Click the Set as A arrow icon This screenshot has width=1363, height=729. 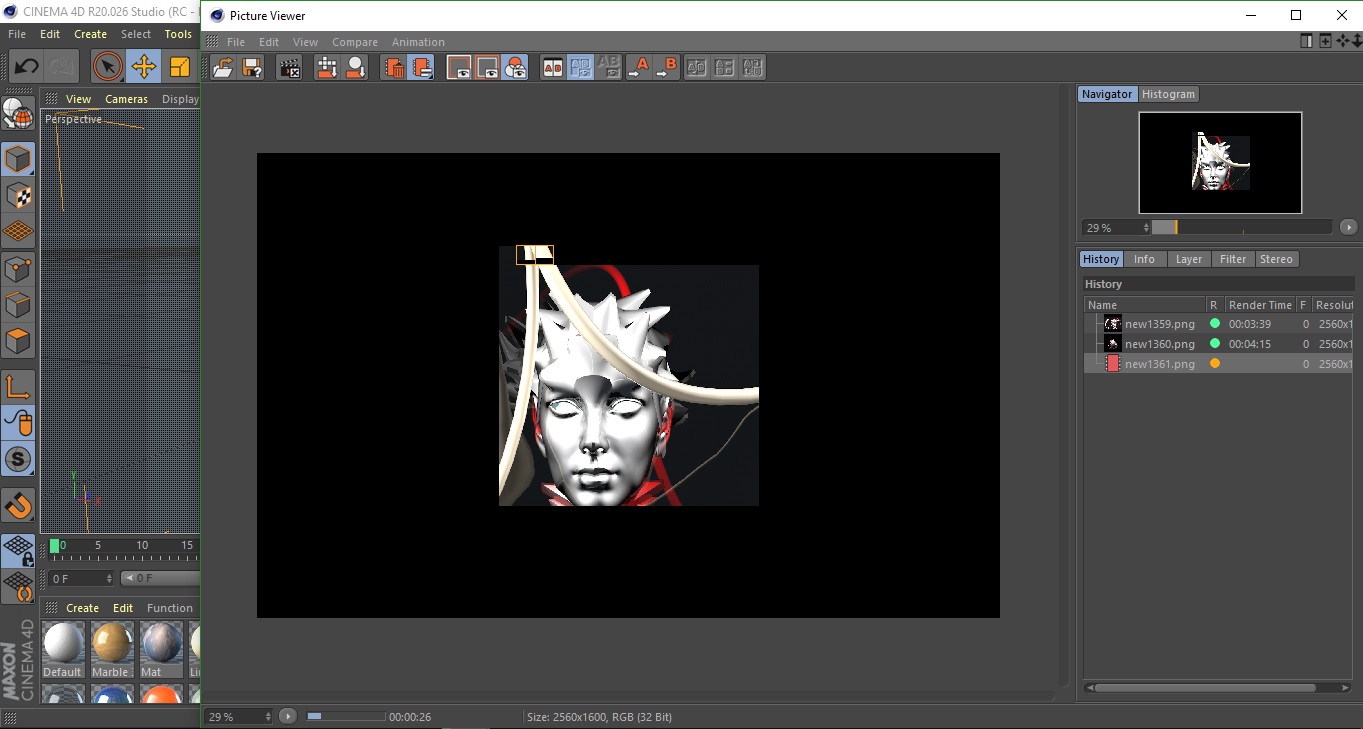638,68
